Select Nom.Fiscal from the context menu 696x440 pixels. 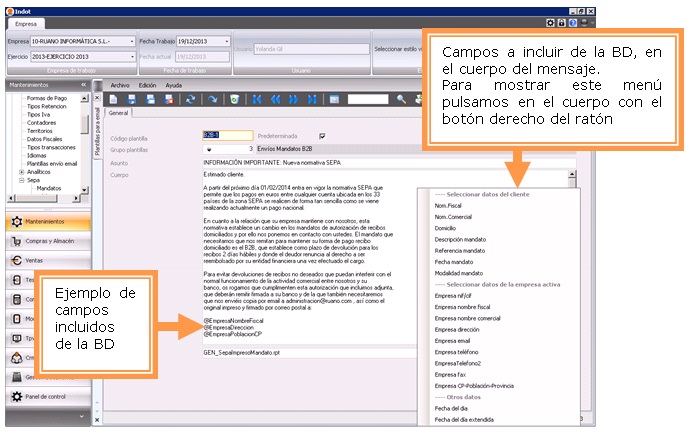click(448, 203)
